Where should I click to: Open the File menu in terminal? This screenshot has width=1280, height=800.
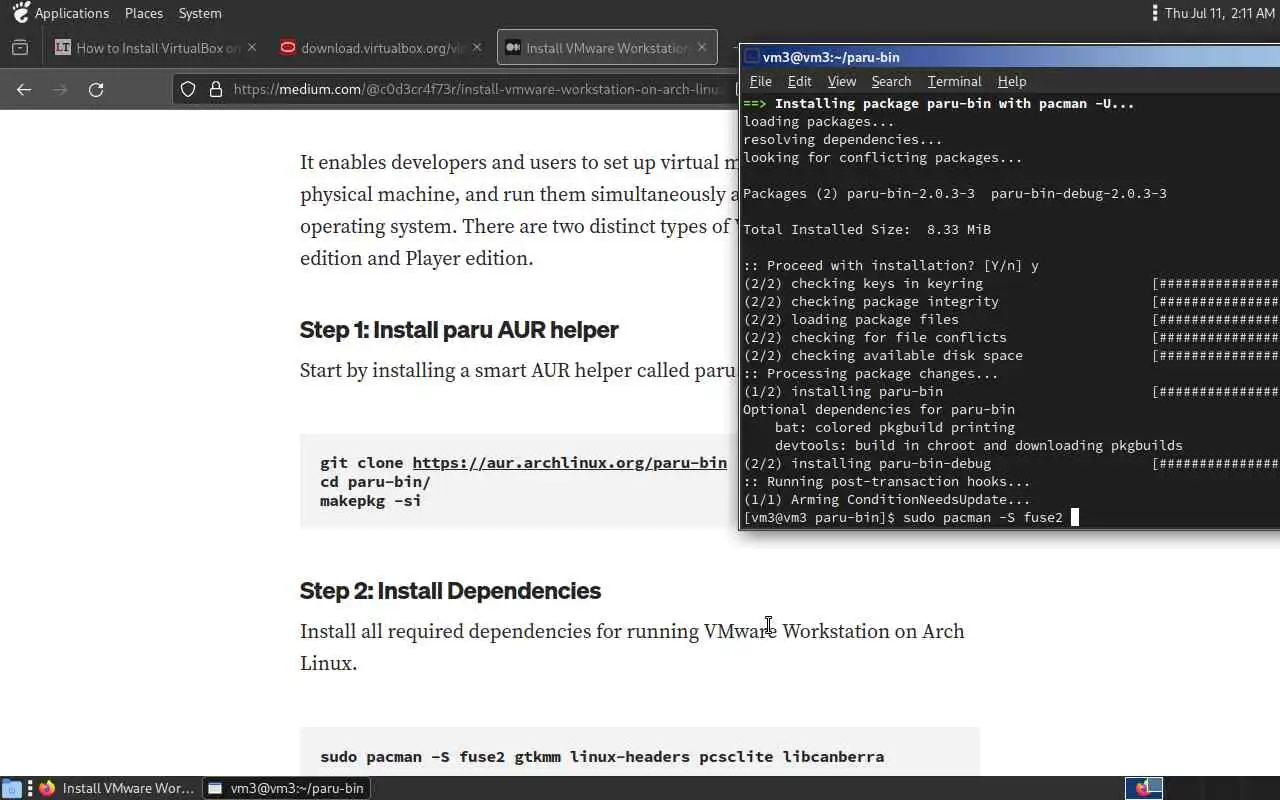760,81
